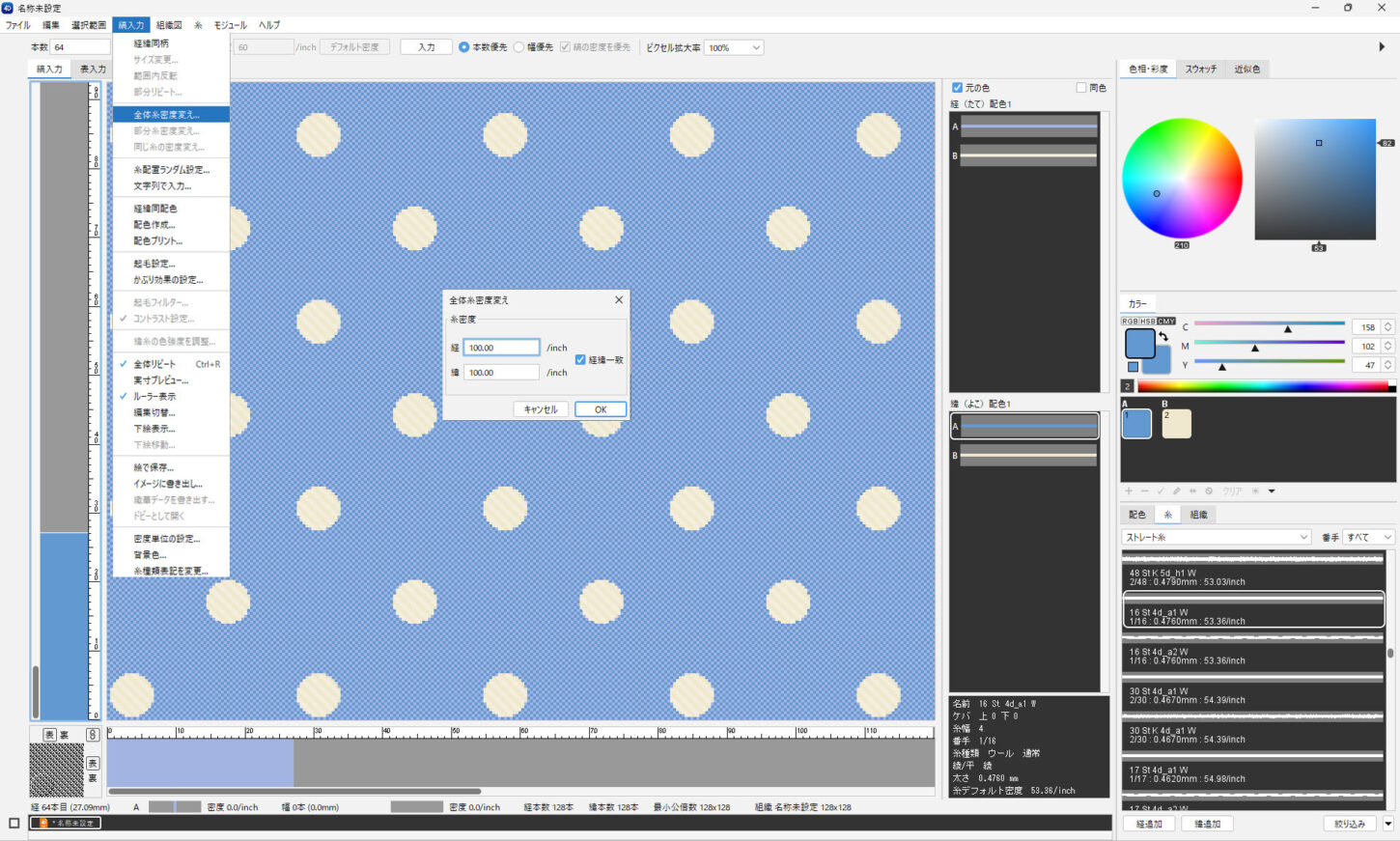The image size is (1400, 841).
Task: Toggle the 経緯一致 checkbox in the dialog
Action: [580, 360]
